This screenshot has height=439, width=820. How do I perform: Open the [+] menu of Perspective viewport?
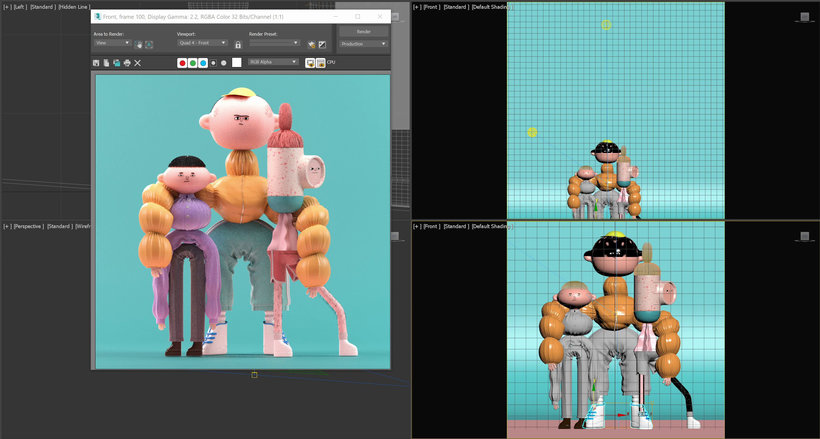7,227
